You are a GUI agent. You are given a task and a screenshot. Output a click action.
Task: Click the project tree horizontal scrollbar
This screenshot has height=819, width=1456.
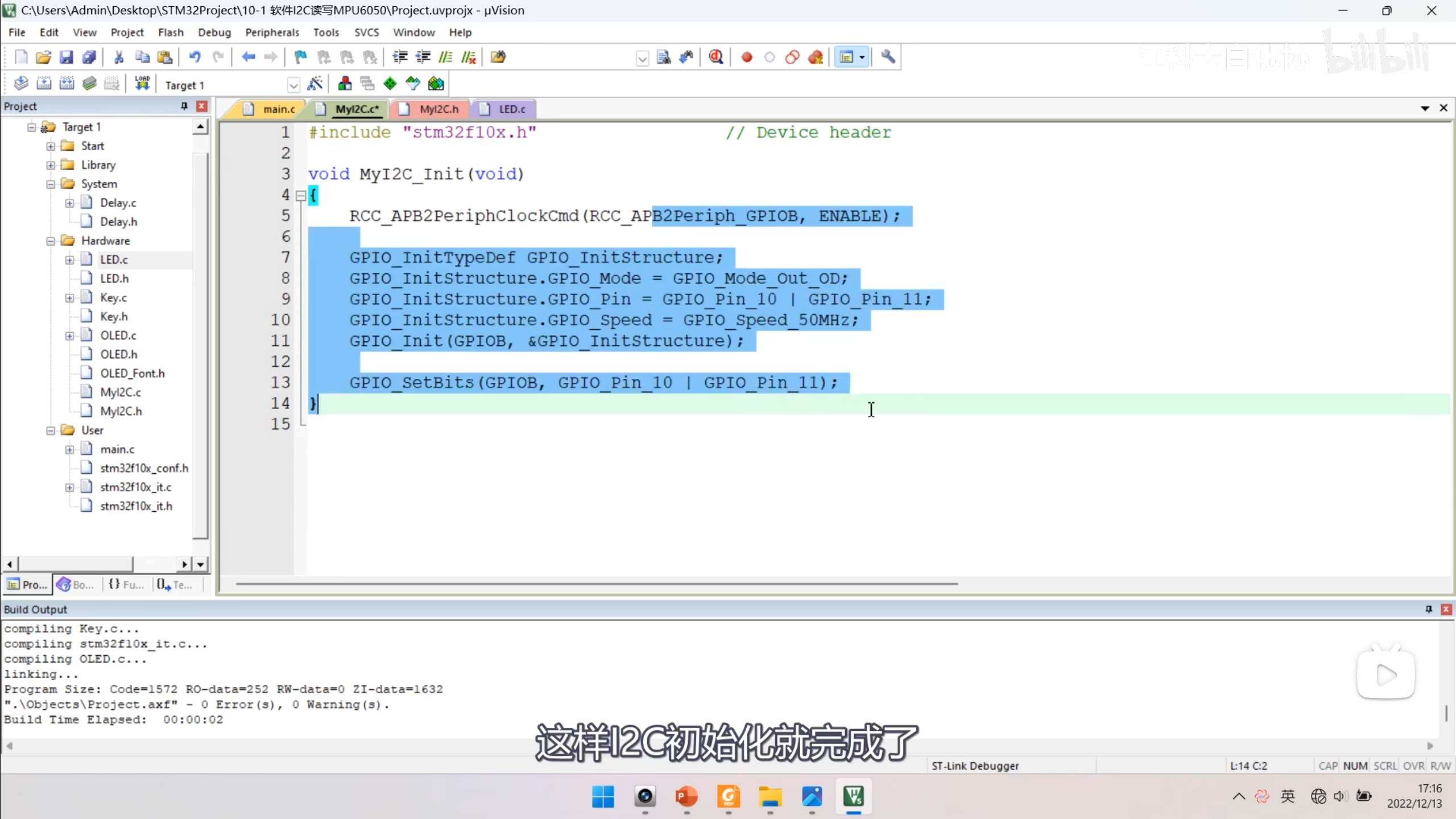point(77,564)
